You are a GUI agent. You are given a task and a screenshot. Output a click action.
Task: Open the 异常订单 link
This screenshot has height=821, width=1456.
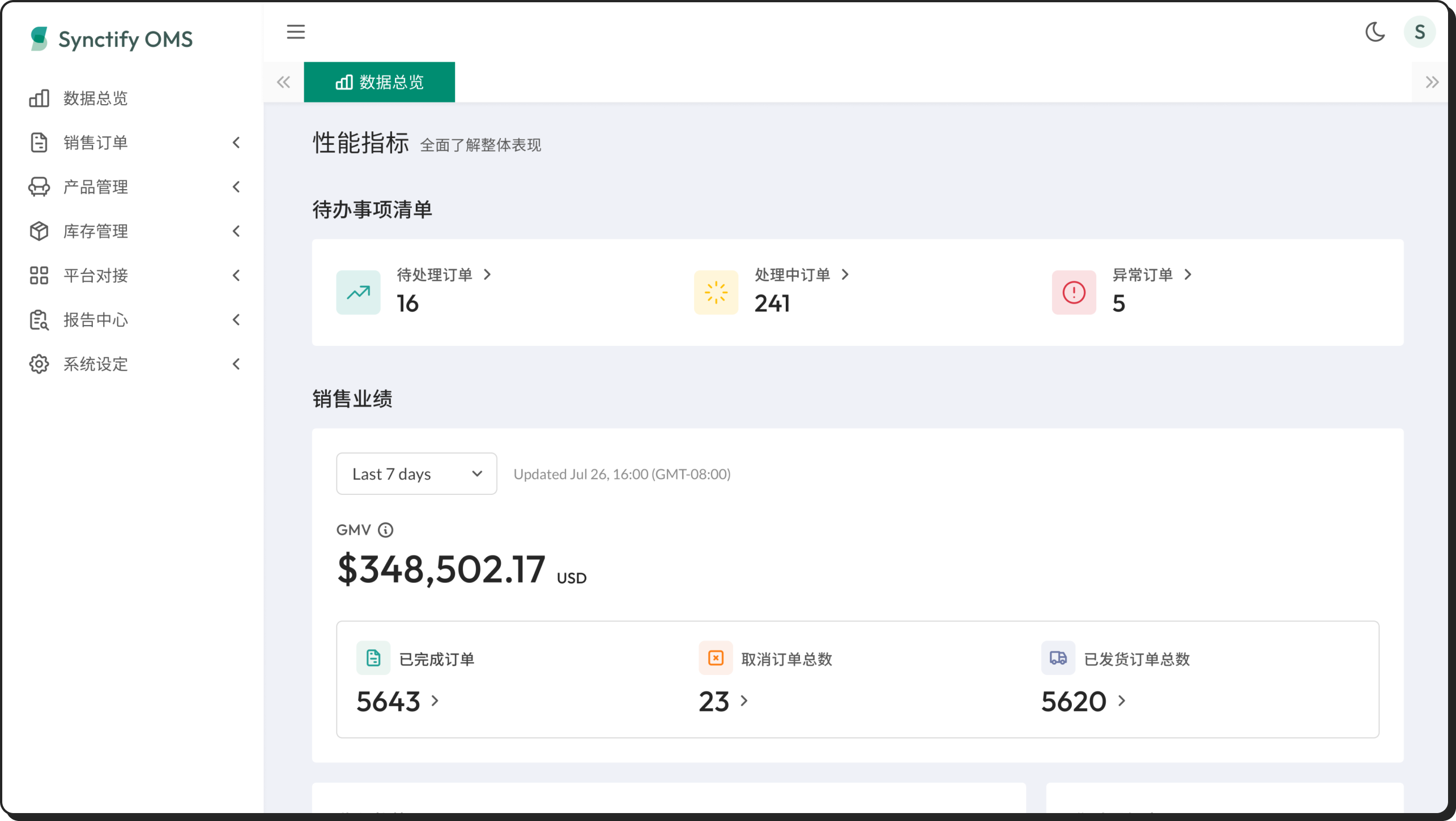coord(1143,275)
